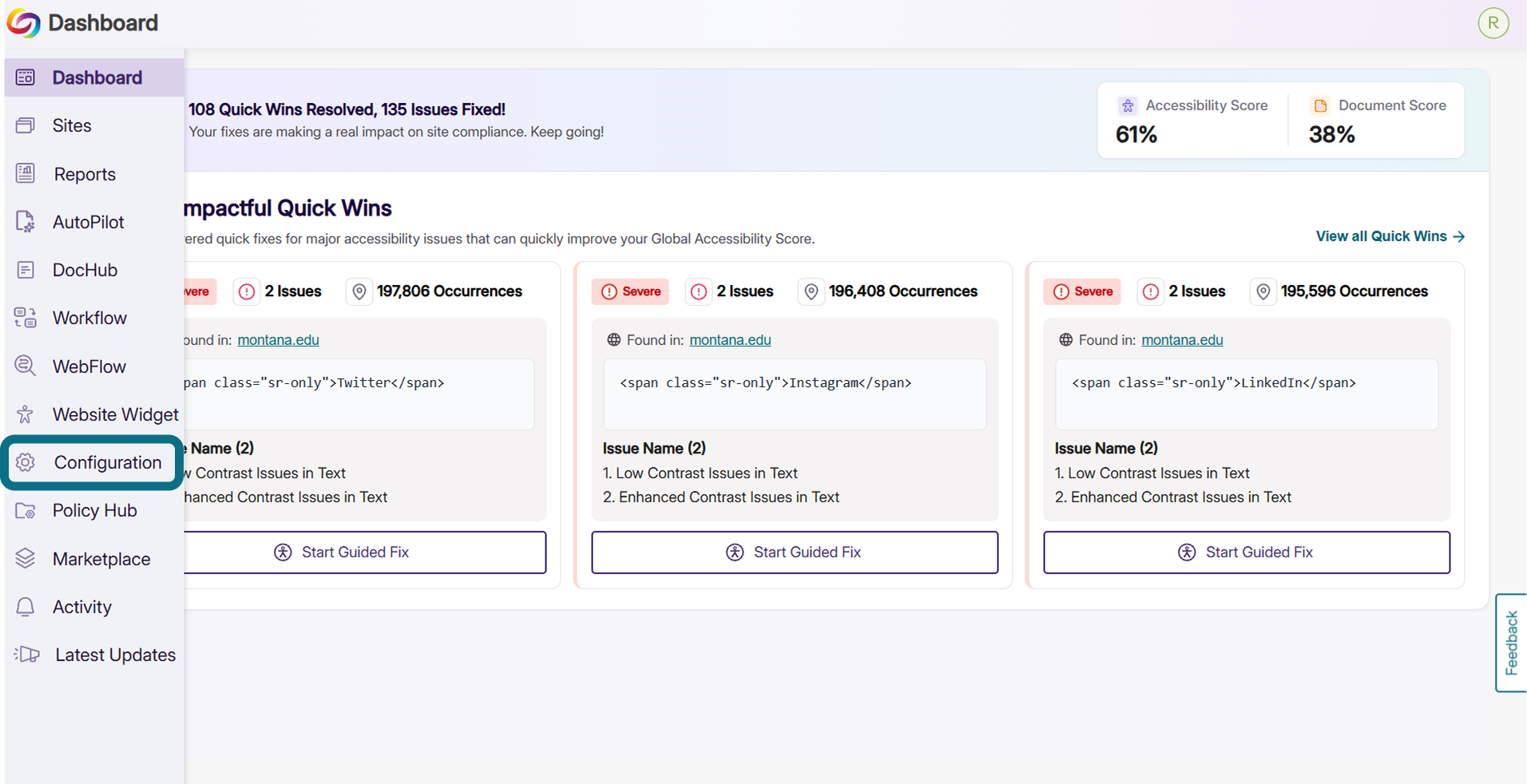
Task: Click the Sites sidebar icon
Action: 26,125
